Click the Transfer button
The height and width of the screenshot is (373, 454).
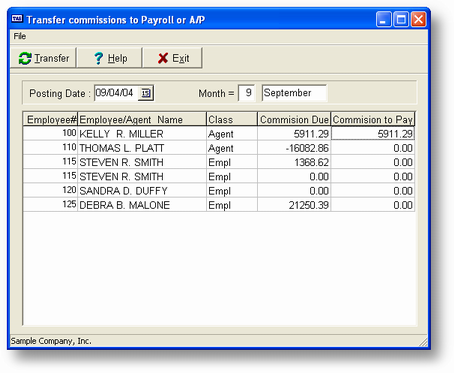pos(43,58)
